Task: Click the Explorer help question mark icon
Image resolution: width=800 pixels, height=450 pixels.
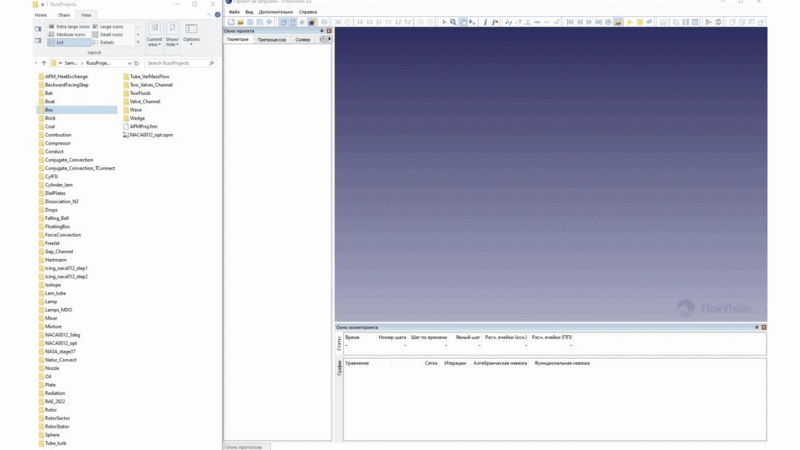Action: tap(218, 15)
